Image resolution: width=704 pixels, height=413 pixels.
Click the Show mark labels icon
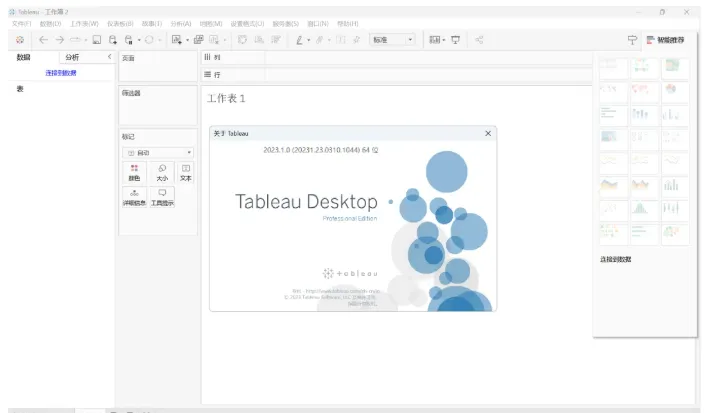(x=341, y=40)
